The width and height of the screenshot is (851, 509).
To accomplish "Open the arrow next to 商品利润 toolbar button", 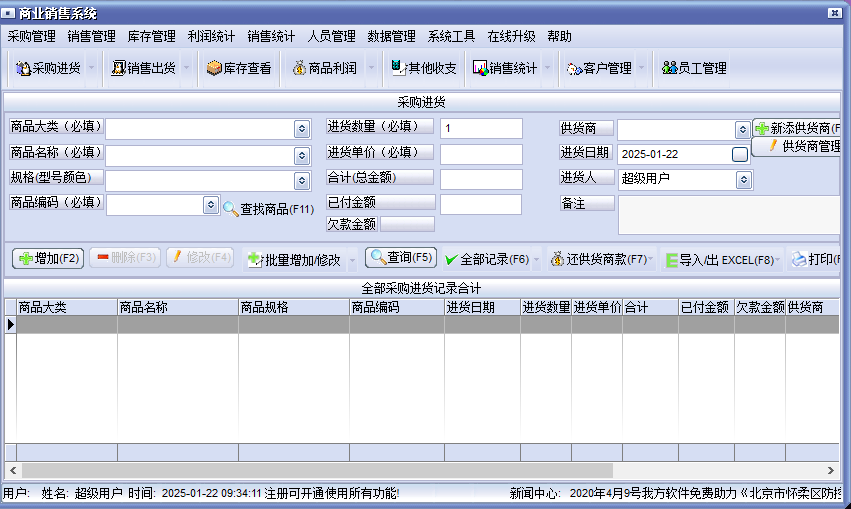I will point(371,68).
